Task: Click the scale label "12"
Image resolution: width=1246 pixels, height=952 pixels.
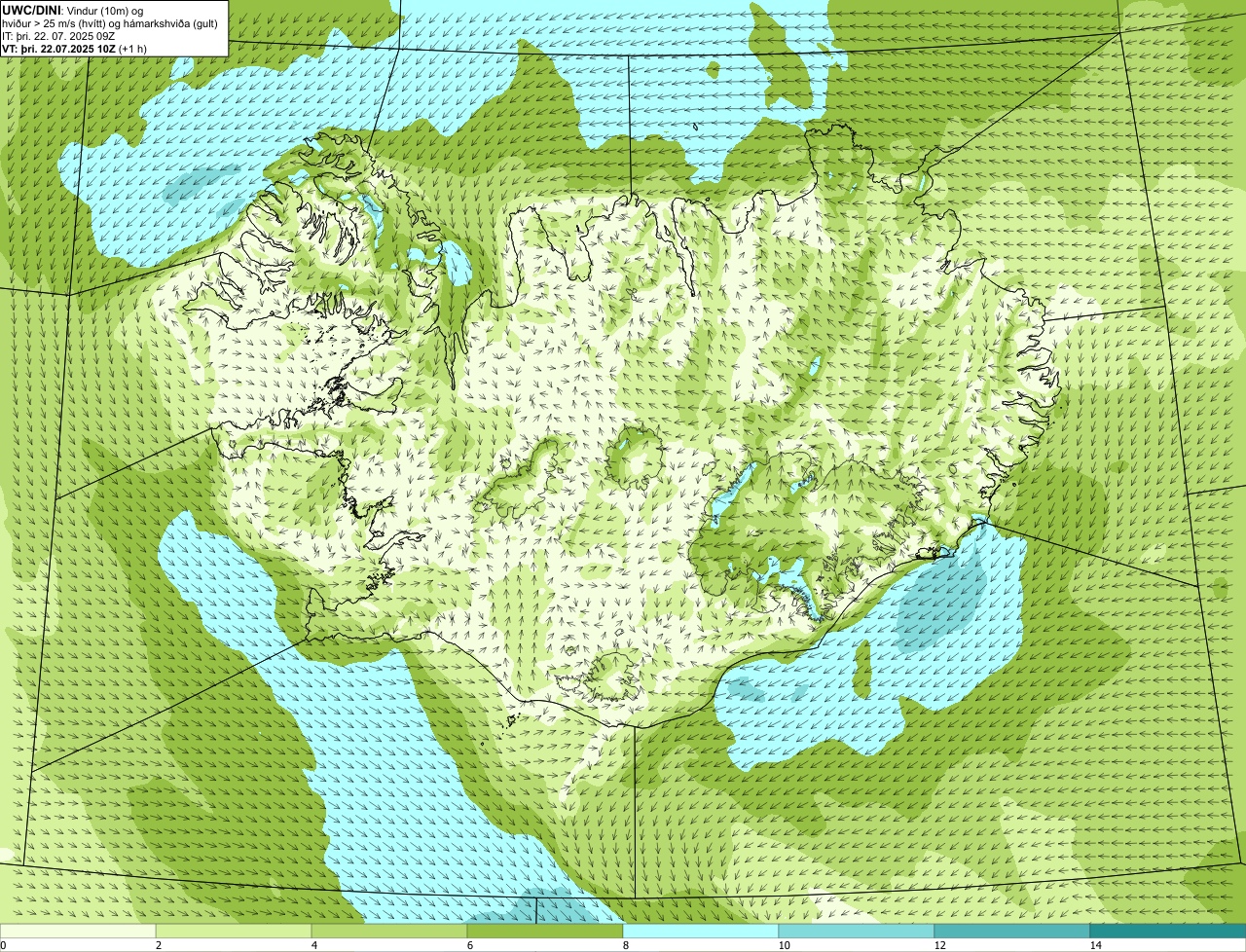Action: 939,945
